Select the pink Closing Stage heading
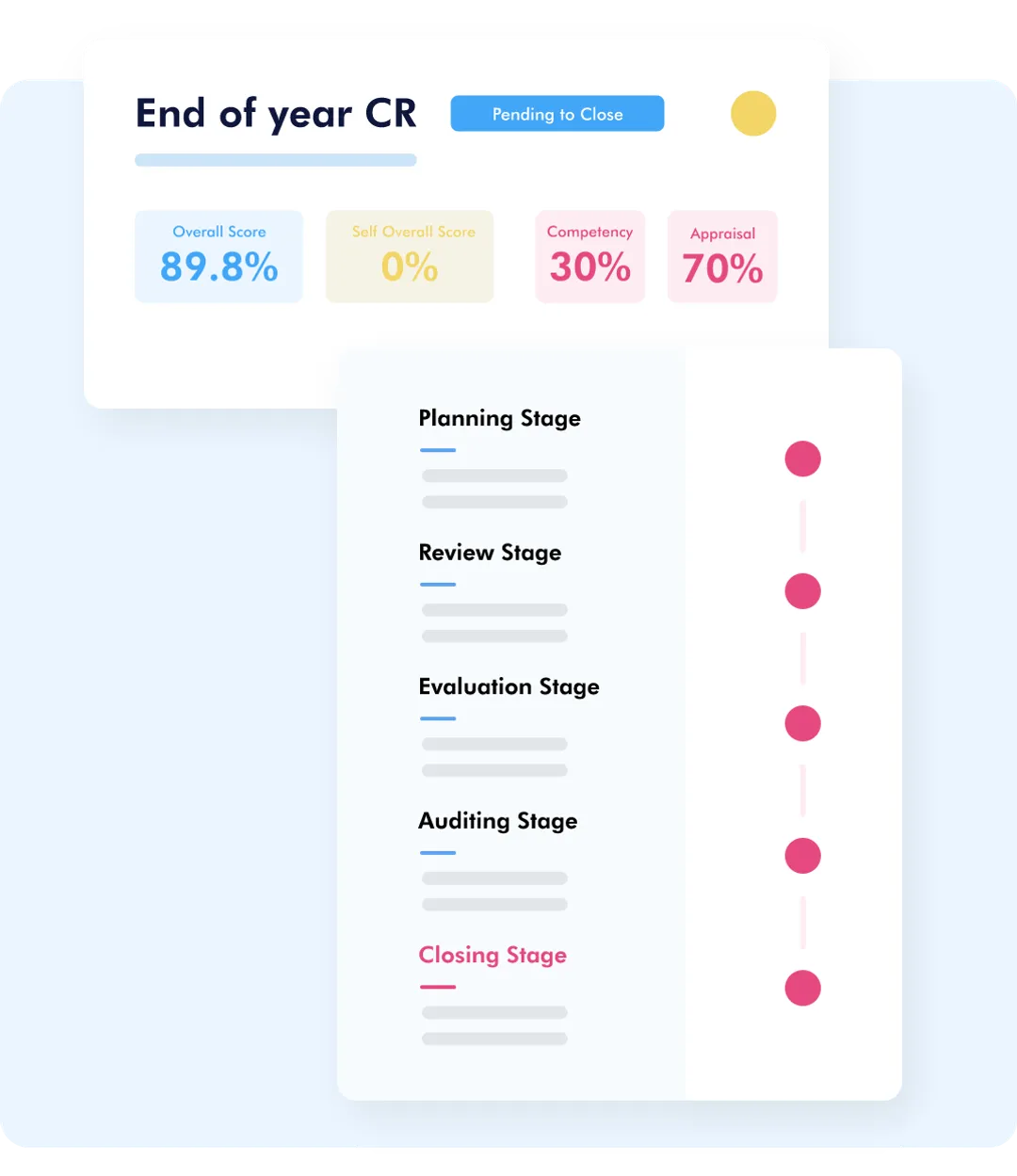The image size is (1017, 1176). 492,955
